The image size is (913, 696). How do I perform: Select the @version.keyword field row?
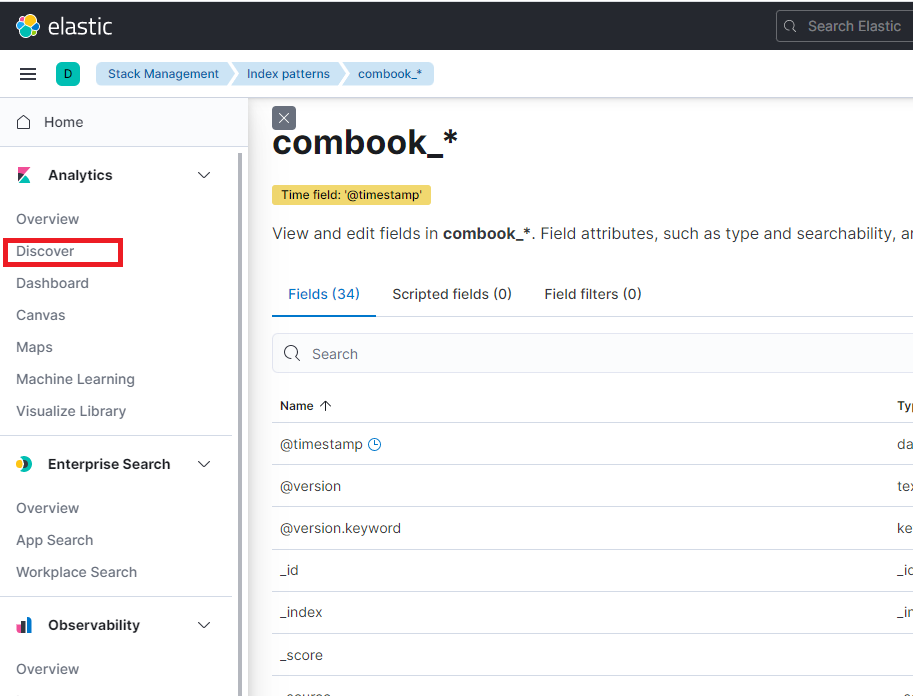592,528
